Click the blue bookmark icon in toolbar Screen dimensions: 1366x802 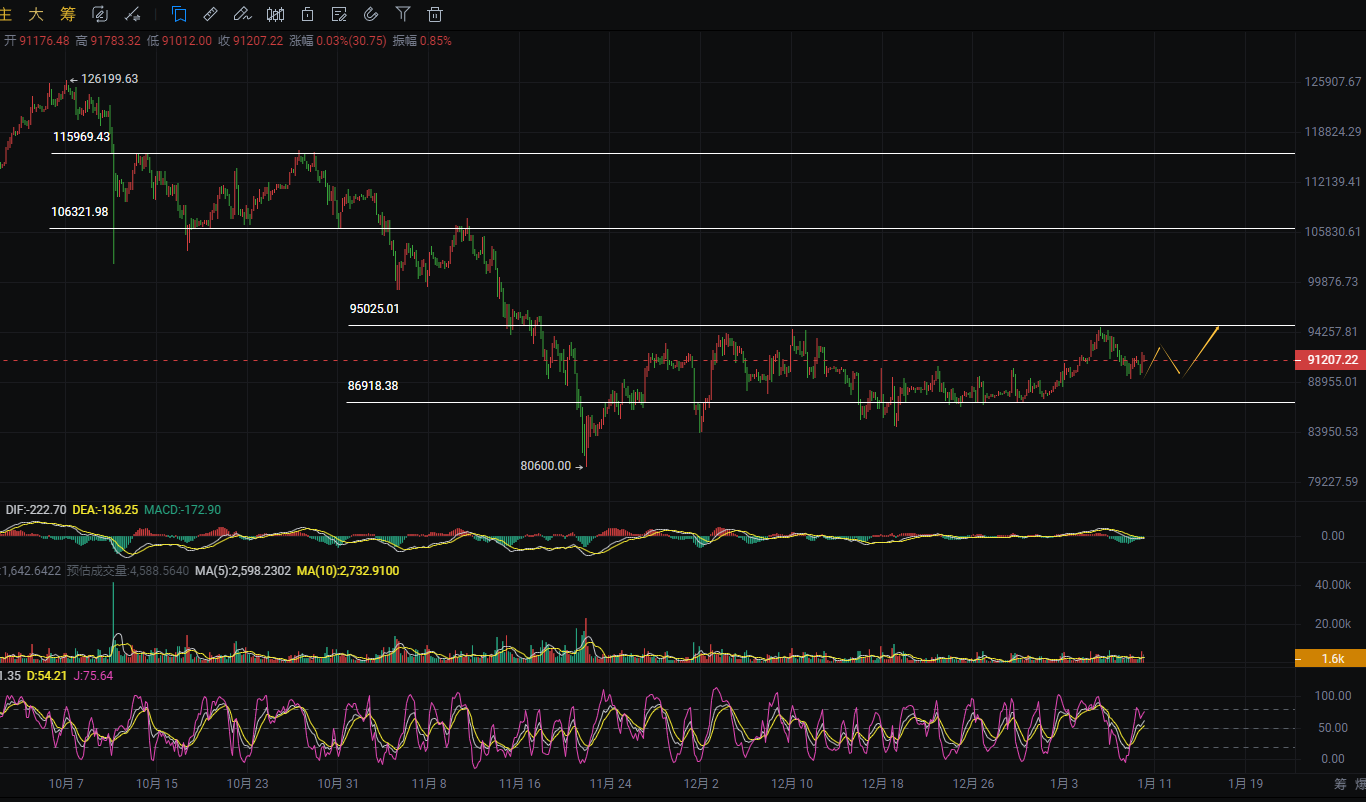point(179,14)
